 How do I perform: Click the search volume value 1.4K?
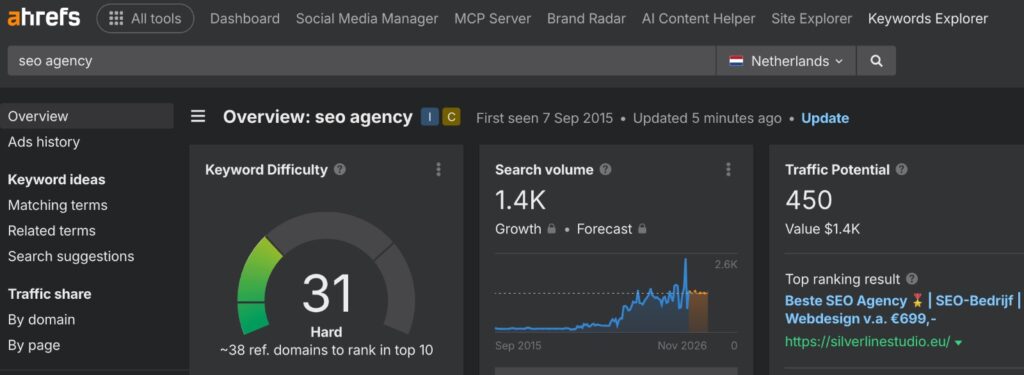(x=520, y=200)
